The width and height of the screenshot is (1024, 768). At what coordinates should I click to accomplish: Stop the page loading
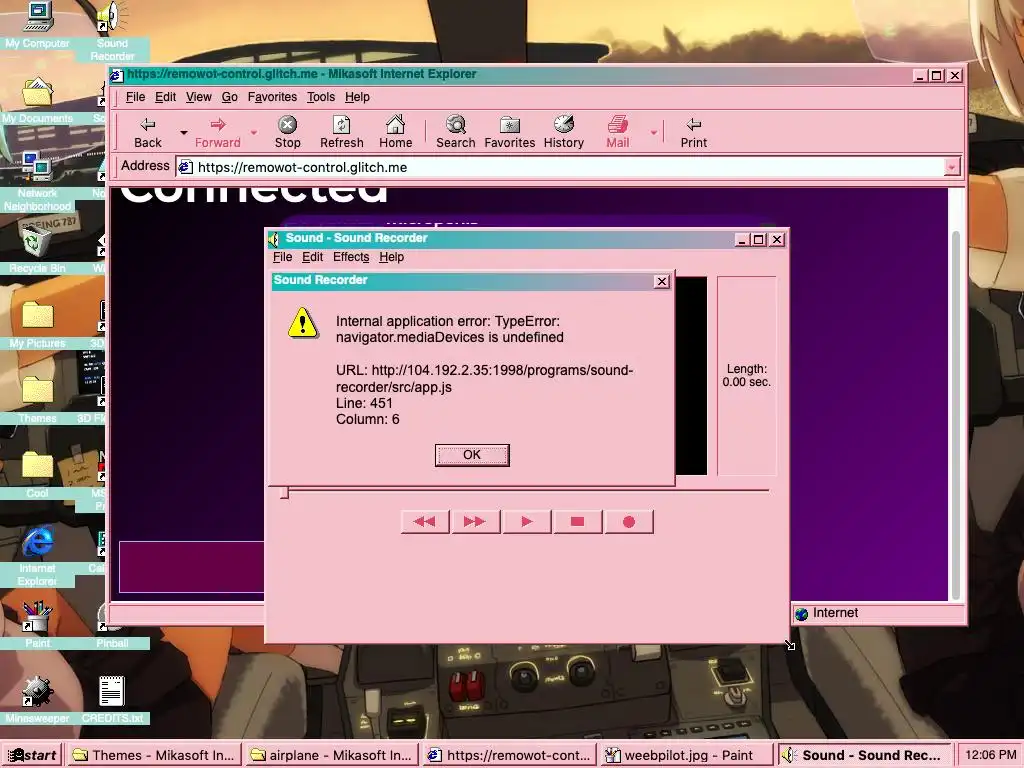(x=287, y=132)
